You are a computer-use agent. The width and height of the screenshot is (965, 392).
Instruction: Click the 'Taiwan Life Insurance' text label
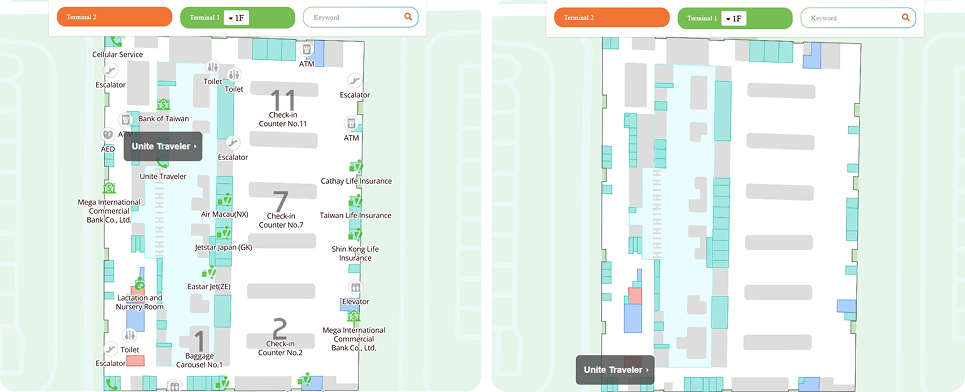point(355,215)
